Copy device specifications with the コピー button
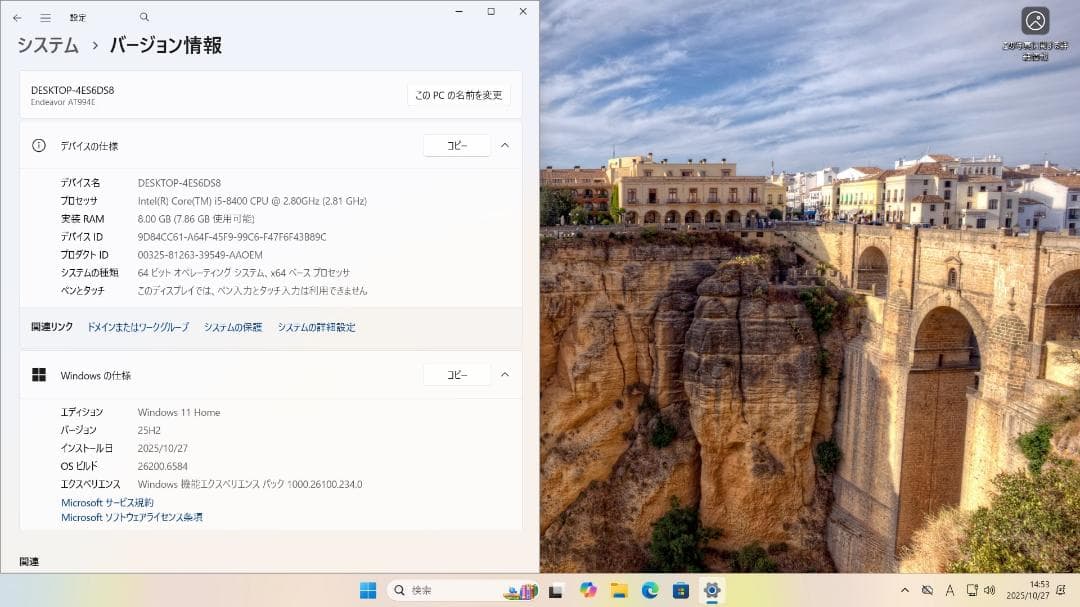Viewport: 1080px width, 607px height. pyautogui.click(x=456, y=145)
